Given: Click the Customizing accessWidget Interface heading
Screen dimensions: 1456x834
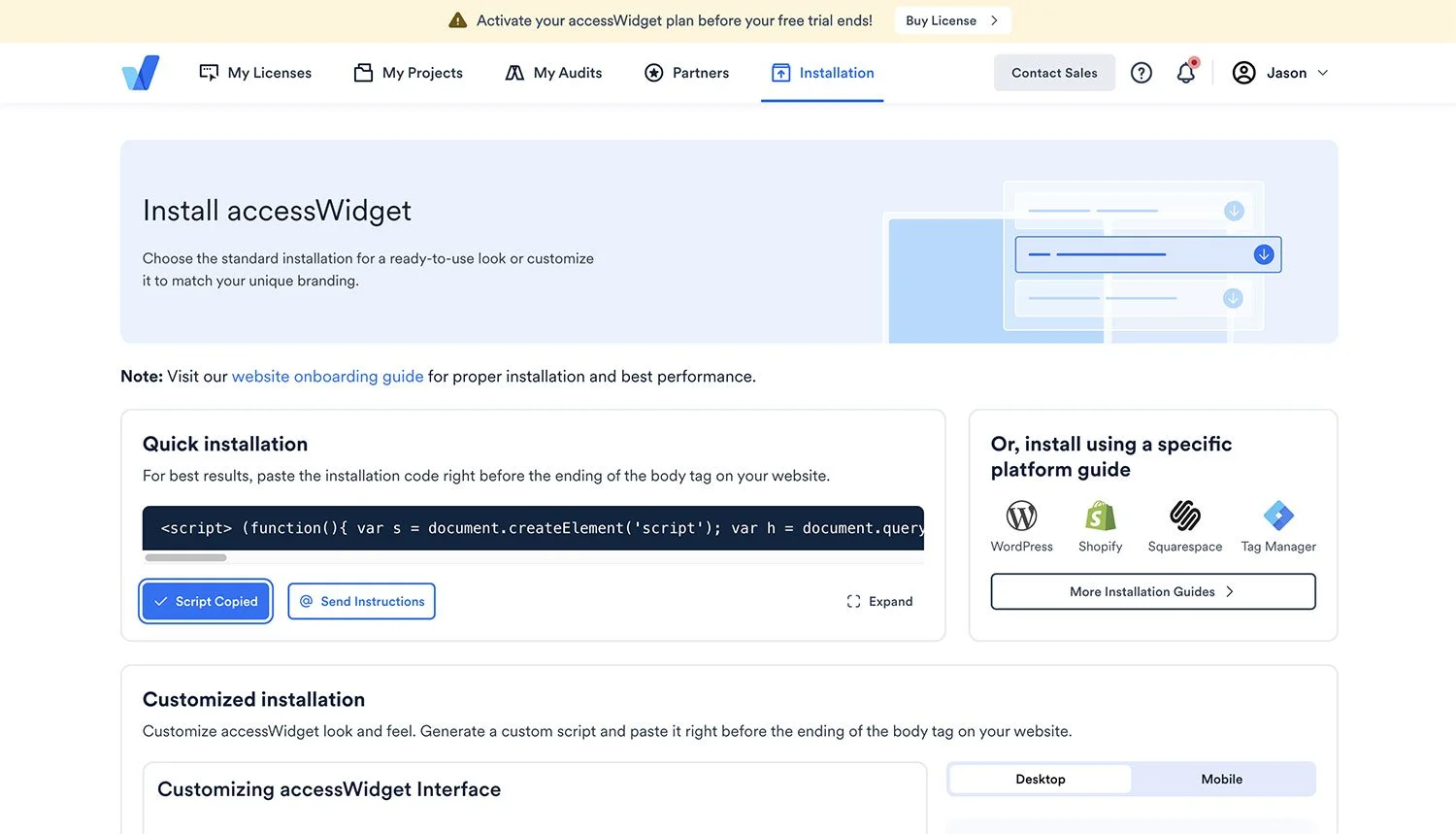Looking at the screenshot, I should 329,789.
